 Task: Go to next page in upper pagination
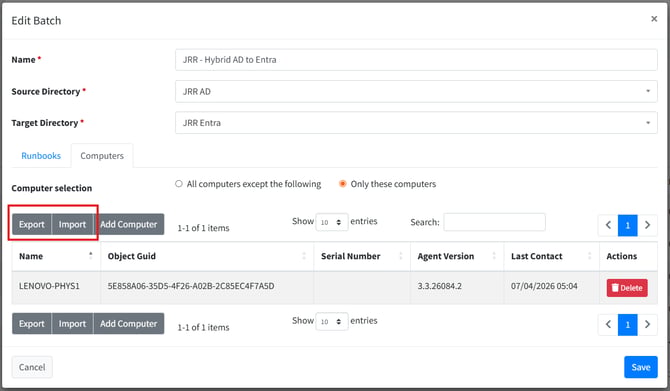(647, 225)
